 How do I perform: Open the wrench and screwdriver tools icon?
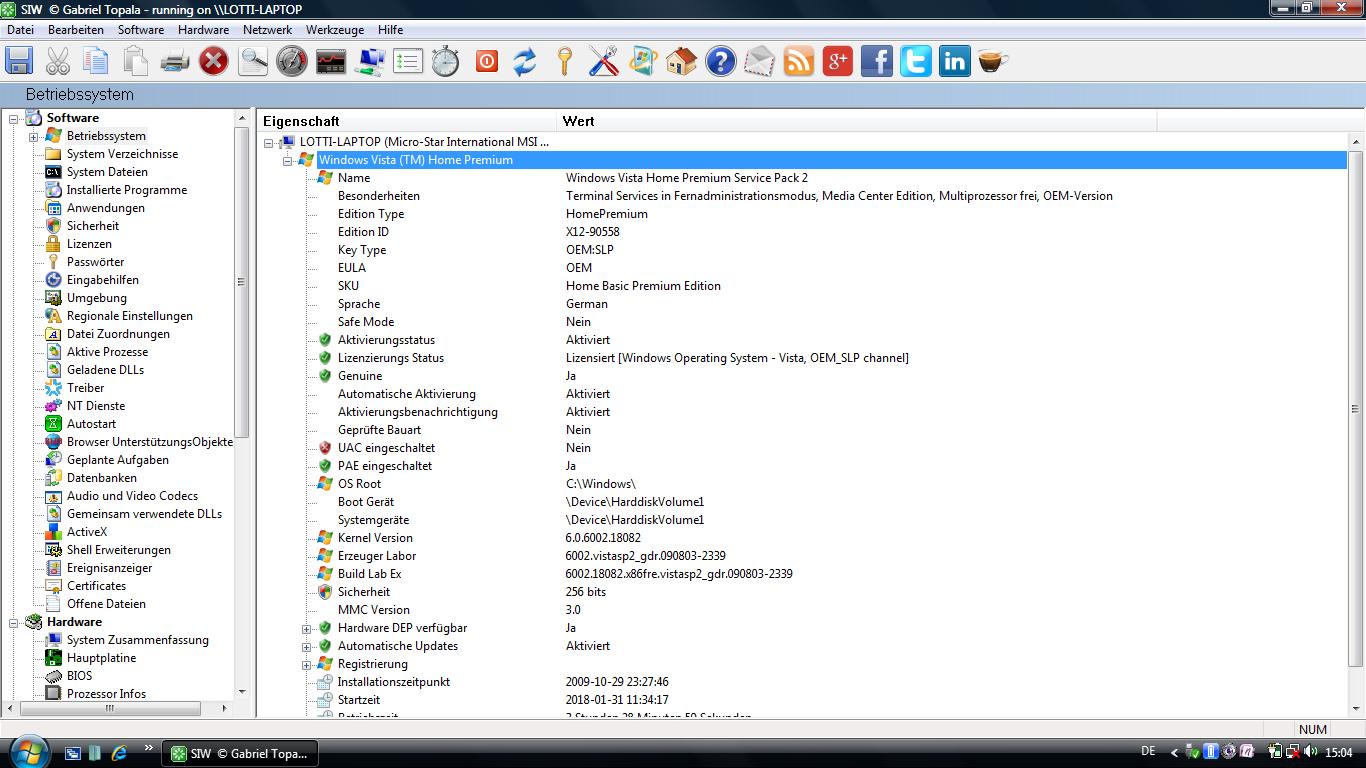(x=603, y=61)
